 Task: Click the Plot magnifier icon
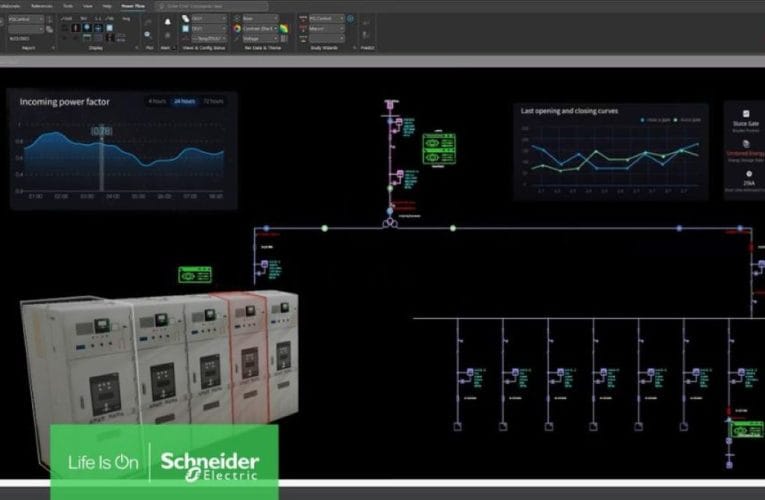click(x=148, y=35)
